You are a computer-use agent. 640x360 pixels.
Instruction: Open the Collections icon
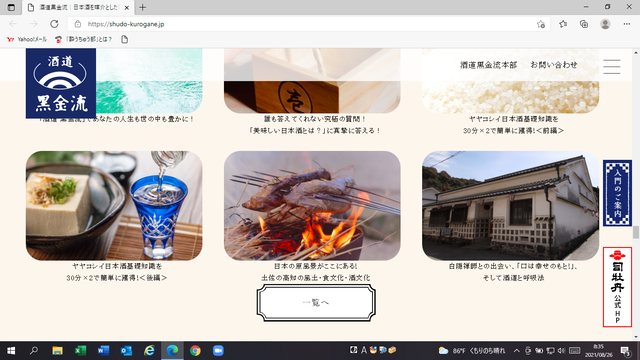pyautogui.click(x=584, y=24)
